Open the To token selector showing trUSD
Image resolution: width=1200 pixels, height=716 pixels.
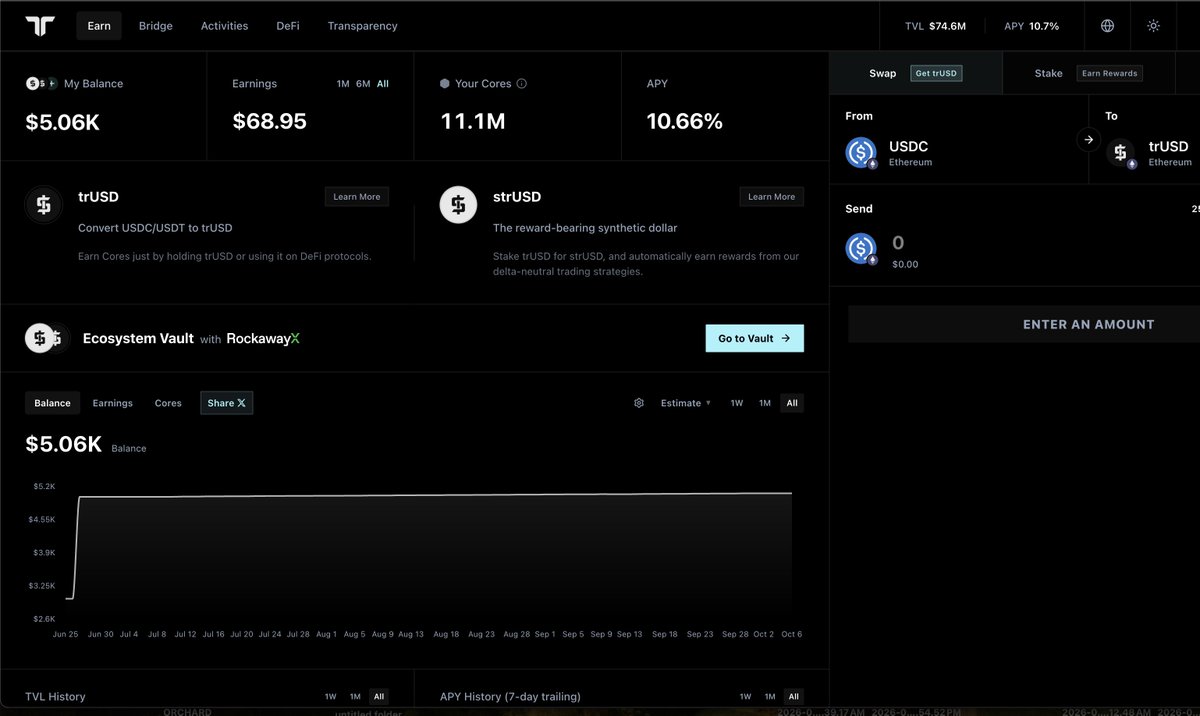[x=1154, y=153]
